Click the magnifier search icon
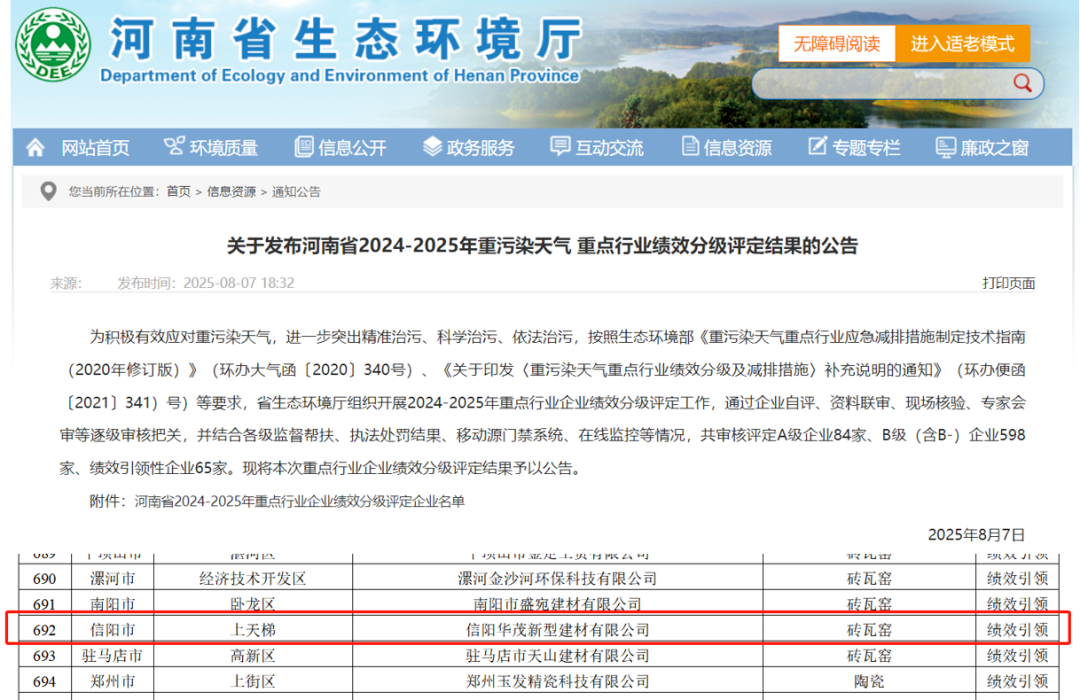Viewport: 1080px width, 700px height. click(x=1022, y=84)
